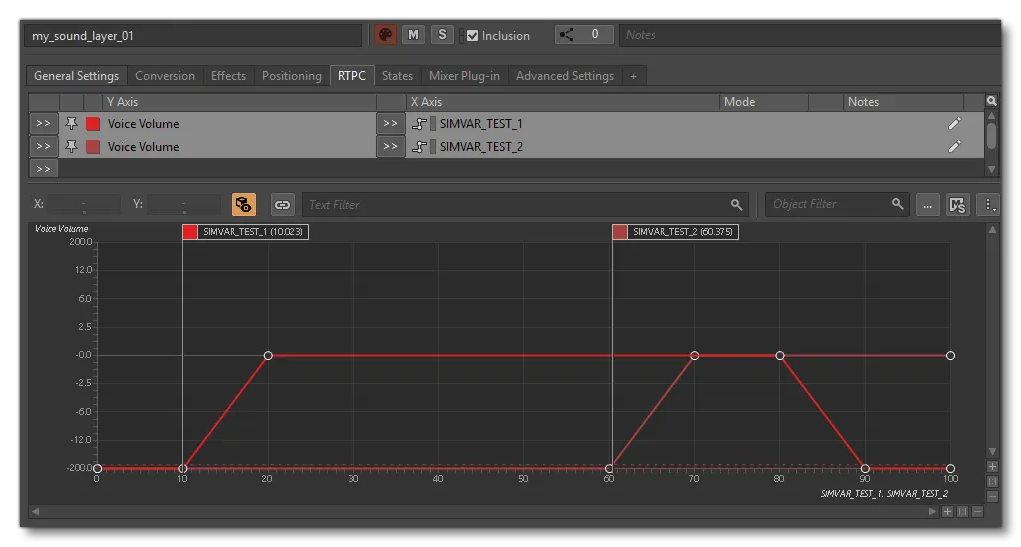Click the link chain icon beside Text Filter
The width and height of the screenshot is (1021, 547).
283,205
